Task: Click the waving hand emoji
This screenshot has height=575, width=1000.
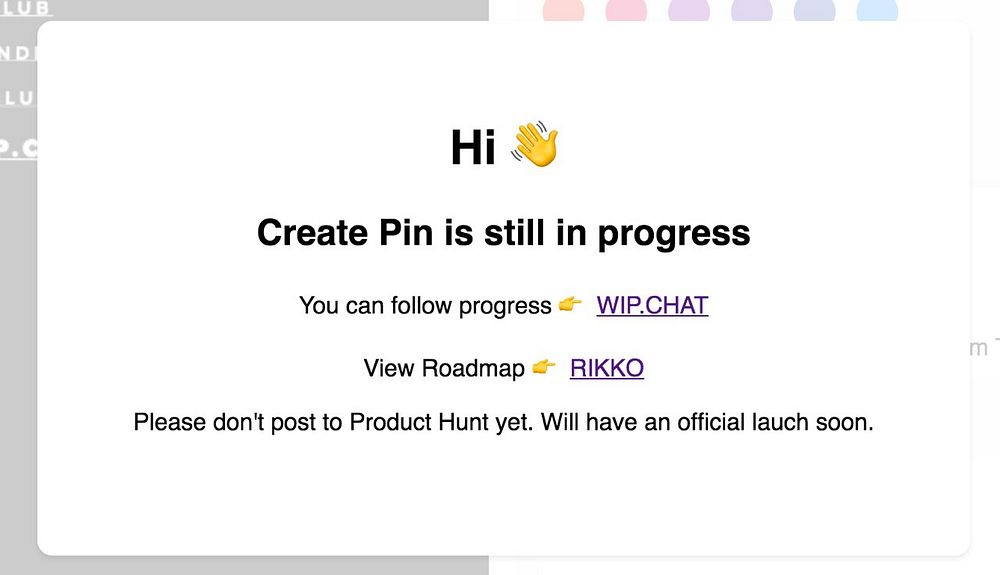Action: click(535, 146)
